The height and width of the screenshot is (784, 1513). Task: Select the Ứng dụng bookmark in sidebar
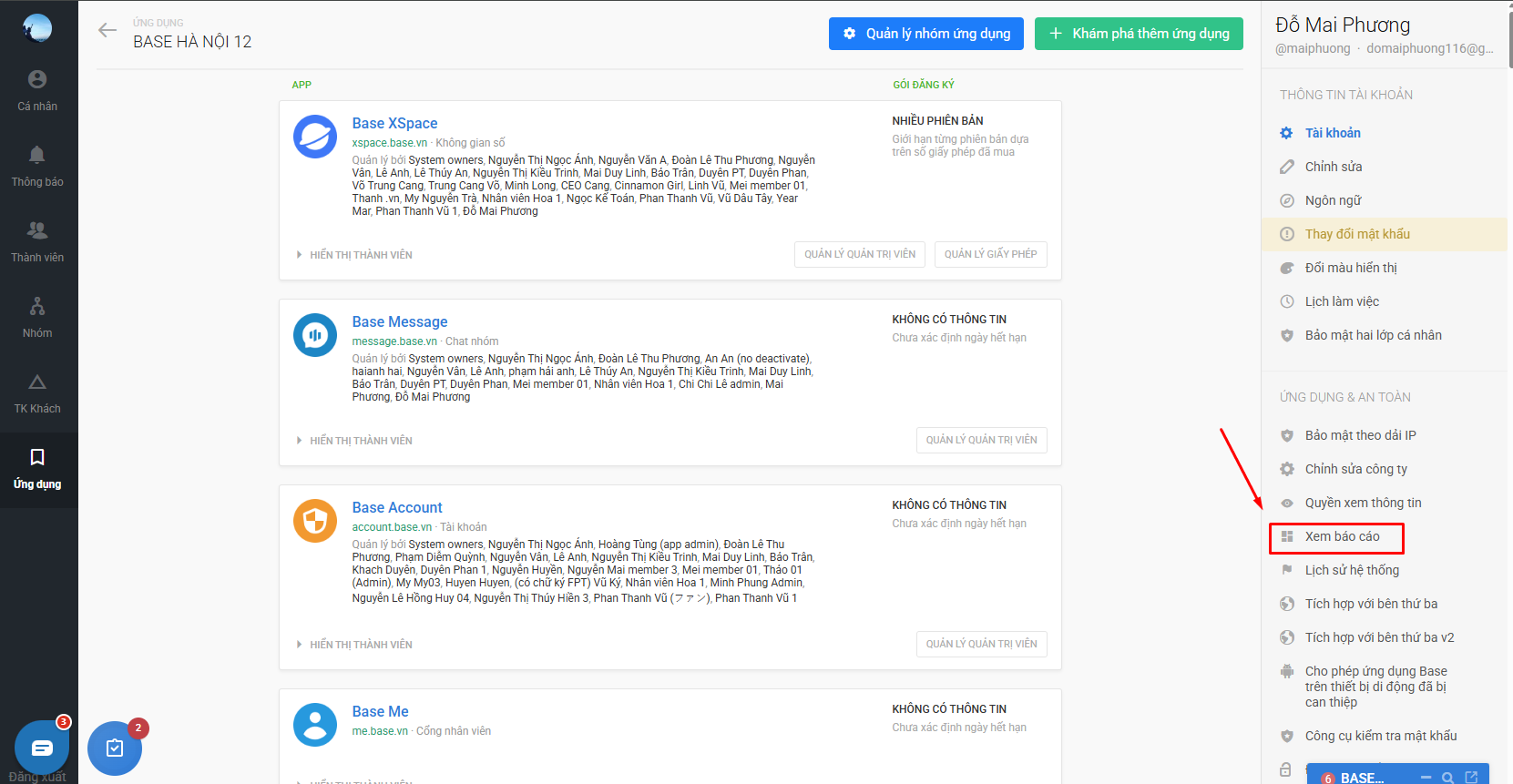37,469
